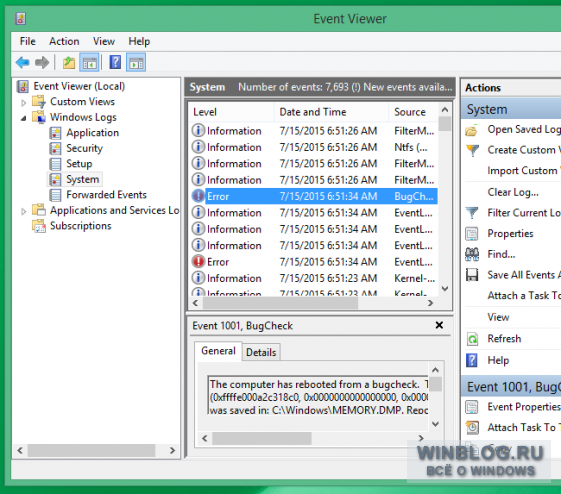Click event description horizontal scroll left arrow

[x=205, y=438]
